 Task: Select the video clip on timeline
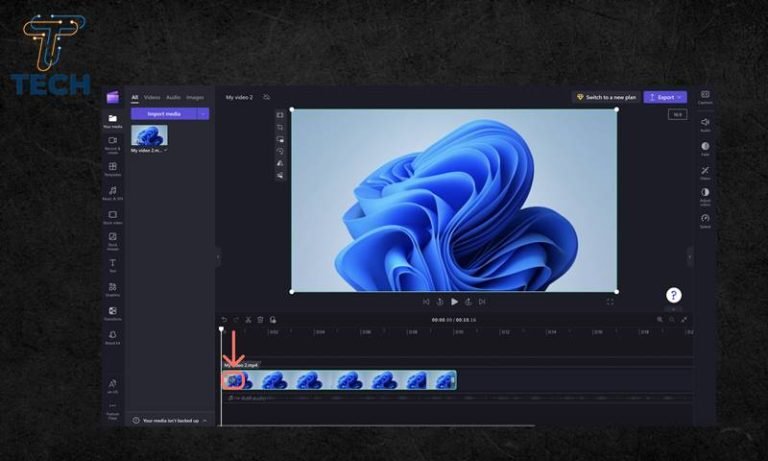(x=339, y=380)
